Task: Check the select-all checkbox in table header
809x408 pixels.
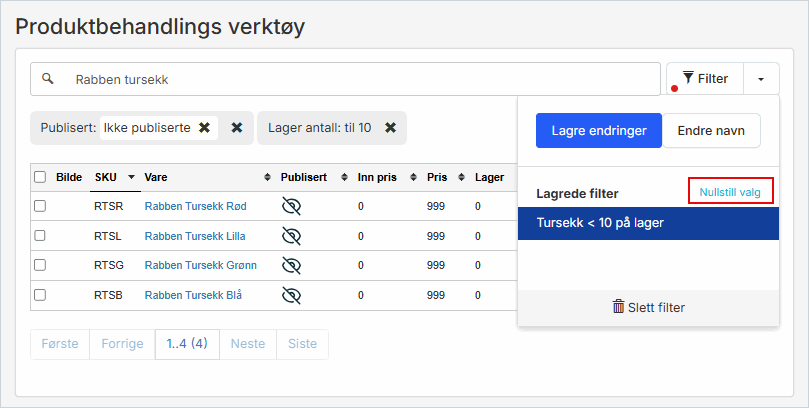Action: (x=40, y=177)
